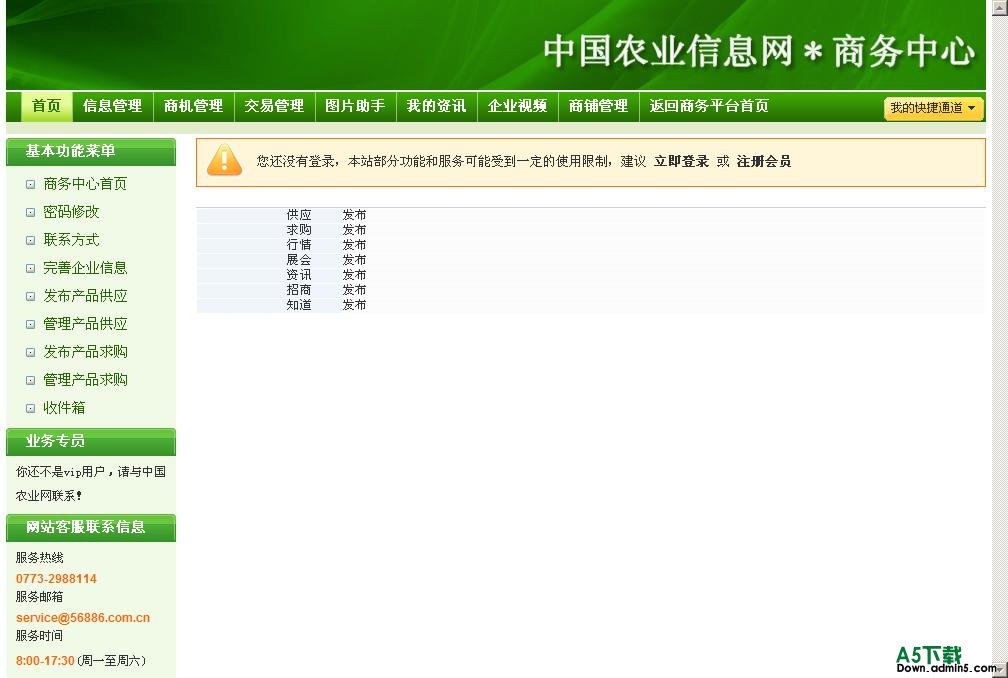This screenshot has height=678, width=1008.
Task: Click the 8:00-17:30 service hours text
Action: pos(45,660)
